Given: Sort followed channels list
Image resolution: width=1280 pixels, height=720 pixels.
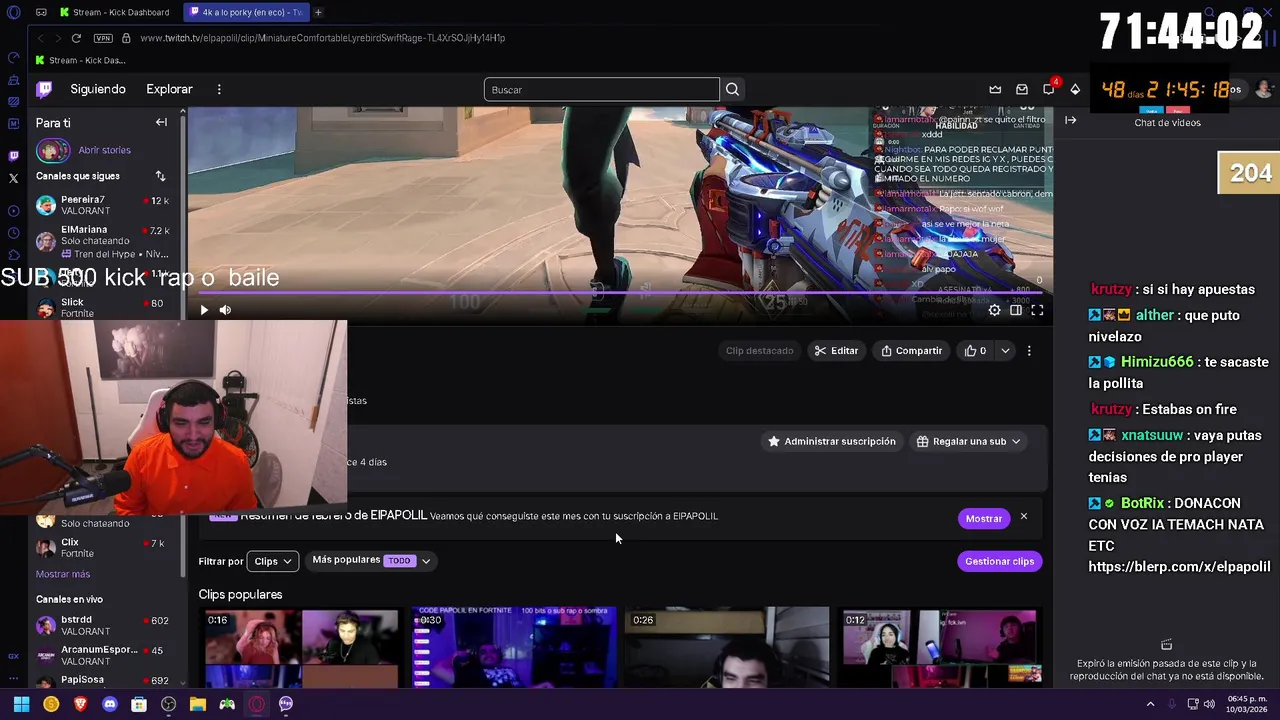Looking at the screenshot, I should coord(160,176).
